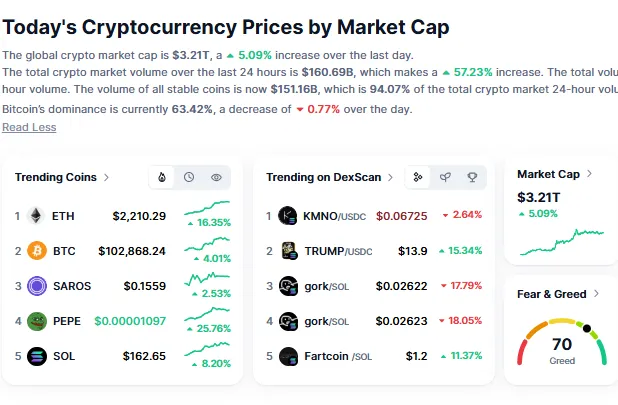Switch to recently added clock filter
This screenshot has height=405, width=618.
(x=189, y=177)
